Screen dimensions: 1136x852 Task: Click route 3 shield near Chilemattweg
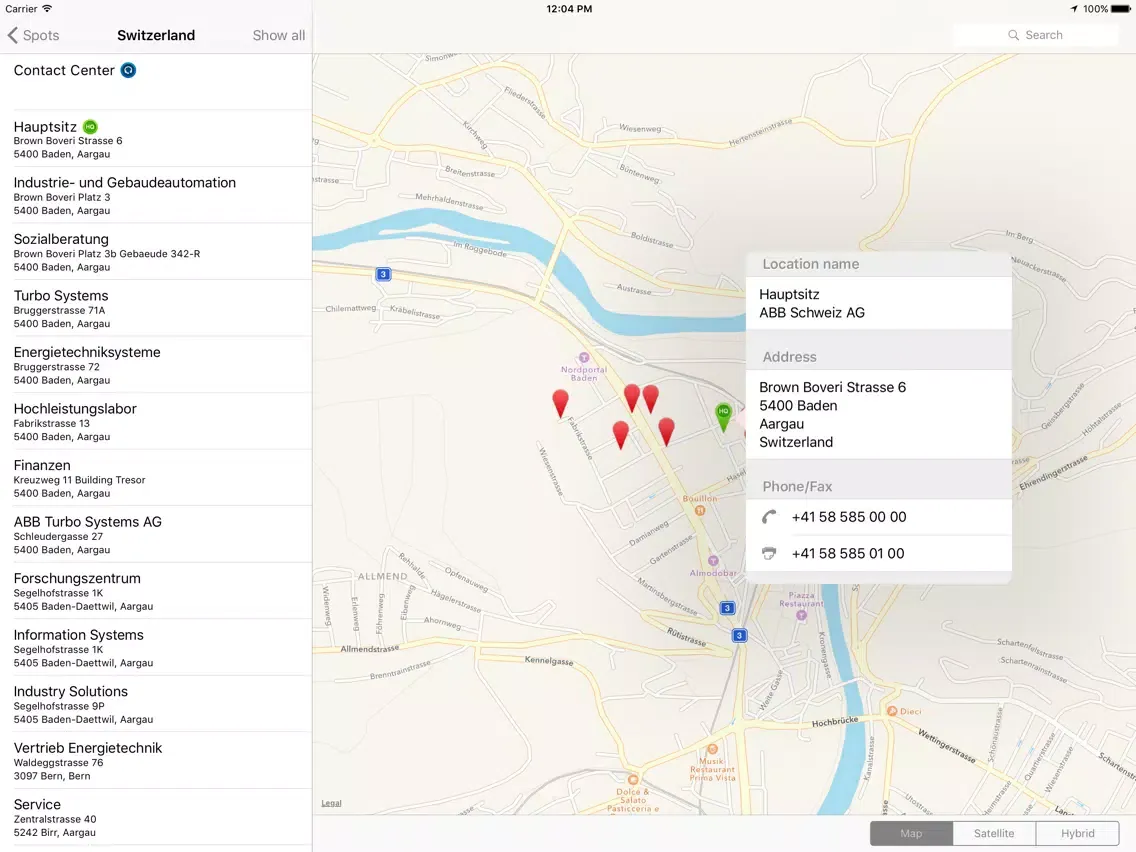(383, 274)
